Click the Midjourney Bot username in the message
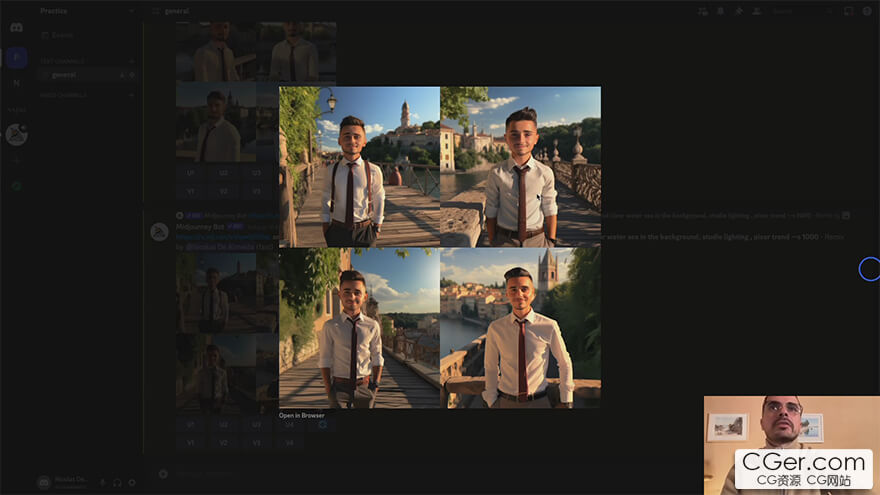880x495 pixels. [x=200, y=227]
